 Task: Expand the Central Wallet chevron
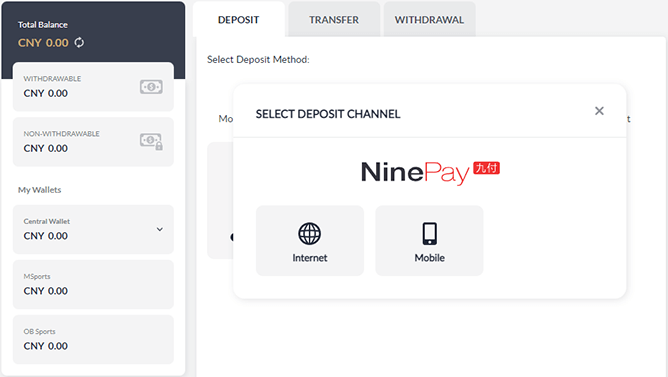click(159, 229)
